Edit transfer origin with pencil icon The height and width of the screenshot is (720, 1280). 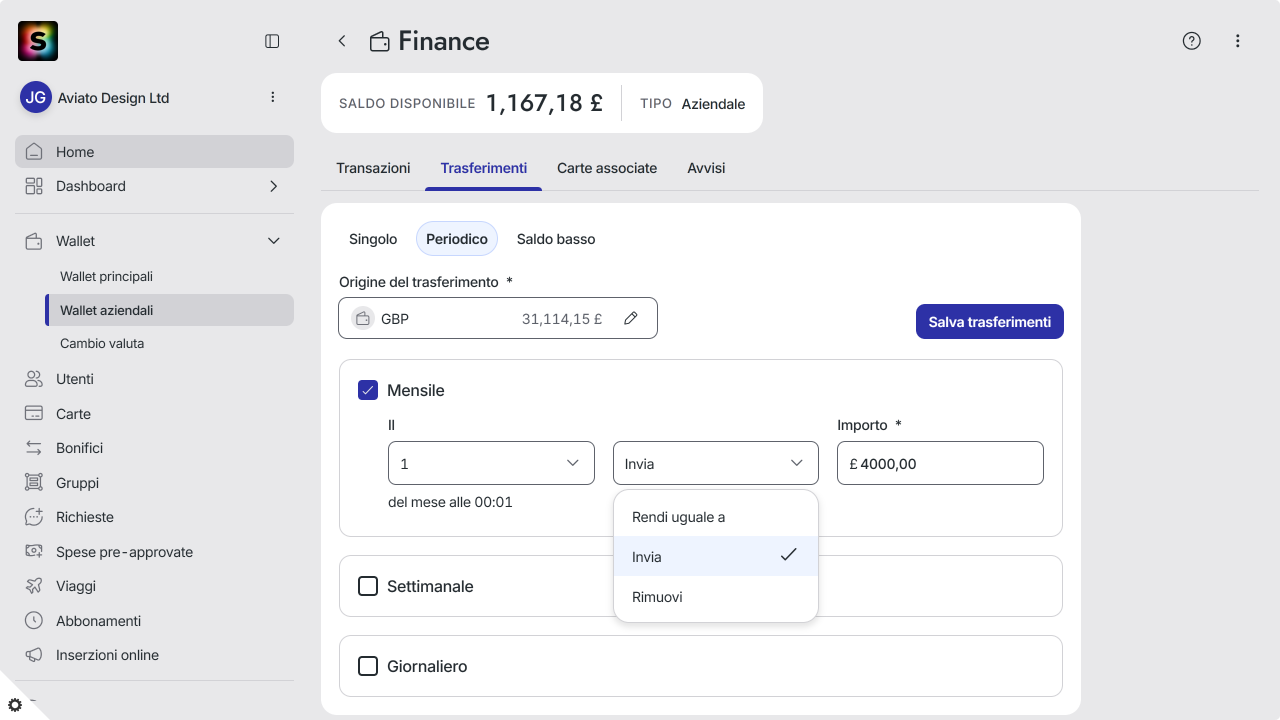pyautogui.click(x=631, y=319)
